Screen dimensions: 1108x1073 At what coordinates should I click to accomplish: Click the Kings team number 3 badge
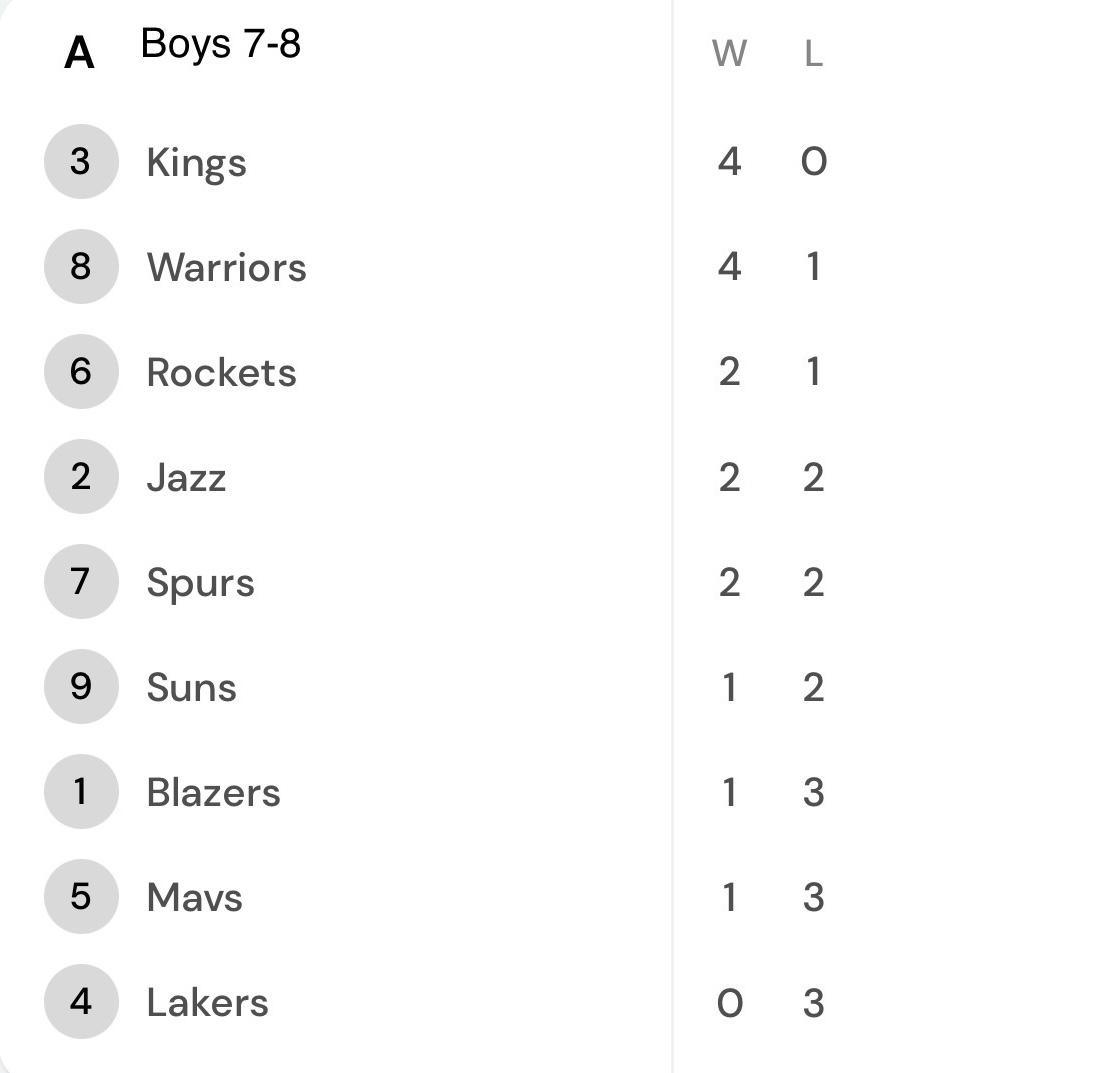click(x=81, y=161)
